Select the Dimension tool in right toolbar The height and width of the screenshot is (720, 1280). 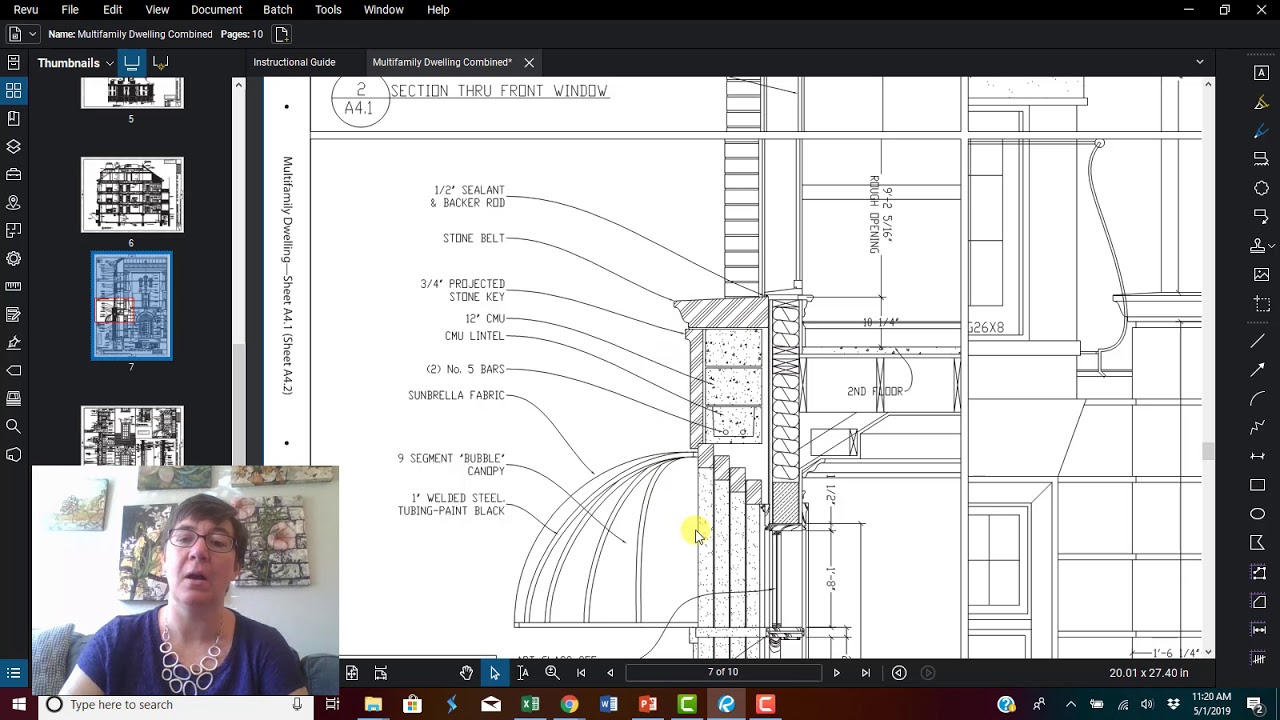tap(1258, 456)
